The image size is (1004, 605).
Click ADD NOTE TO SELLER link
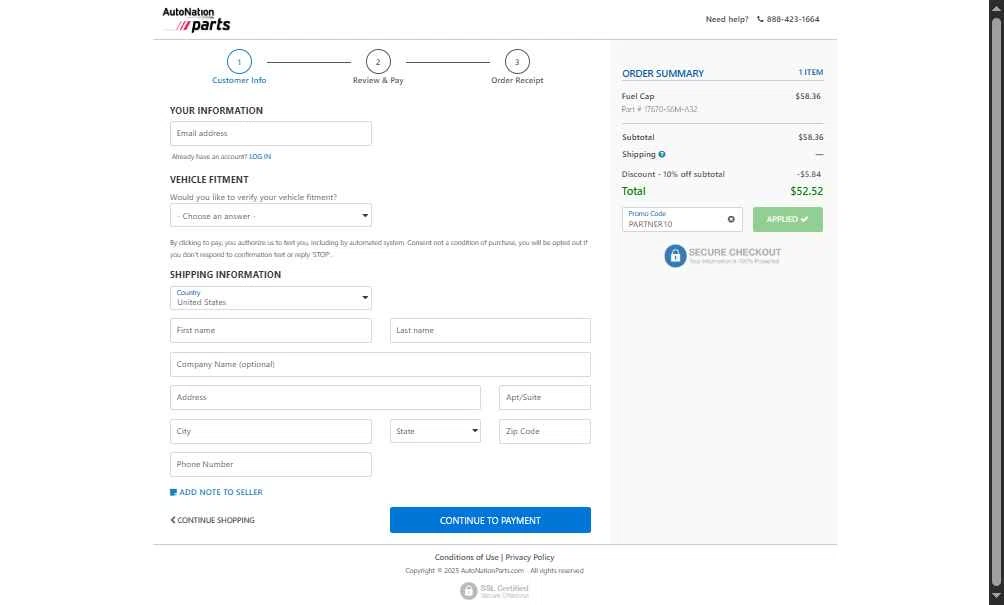tap(221, 492)
